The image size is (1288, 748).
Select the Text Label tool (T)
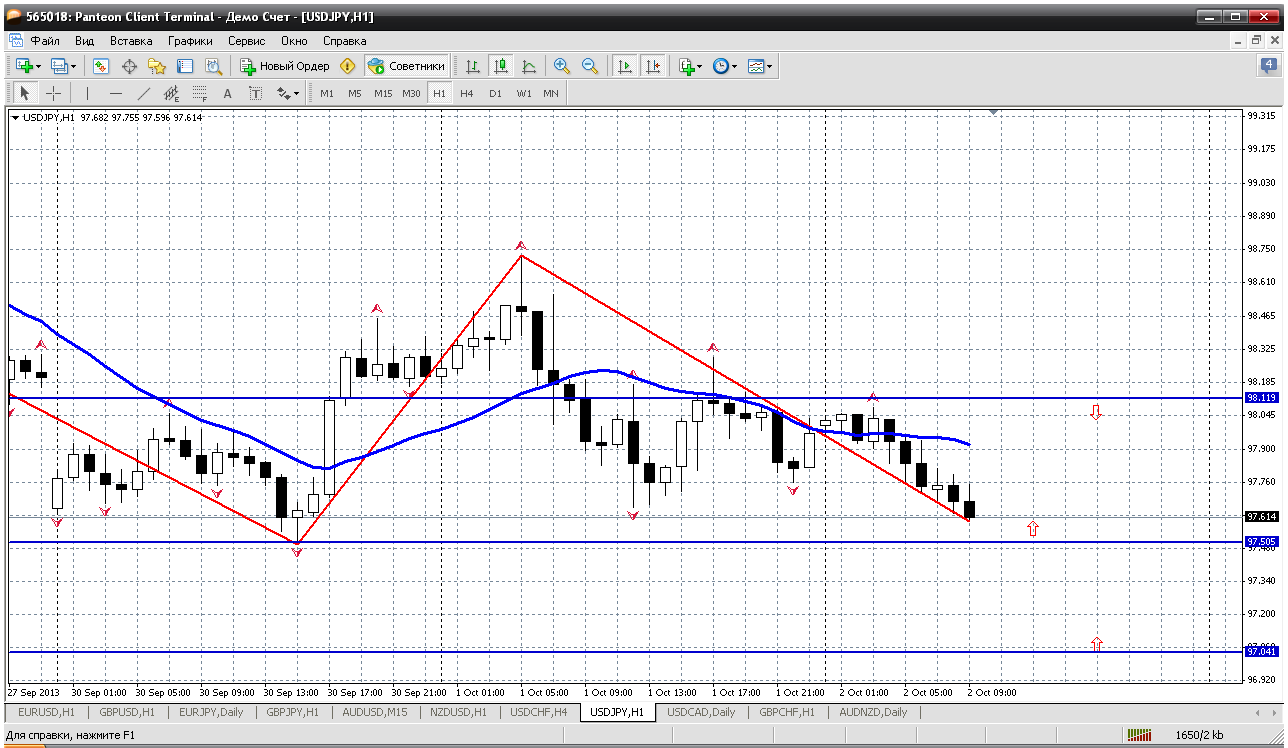255,93
